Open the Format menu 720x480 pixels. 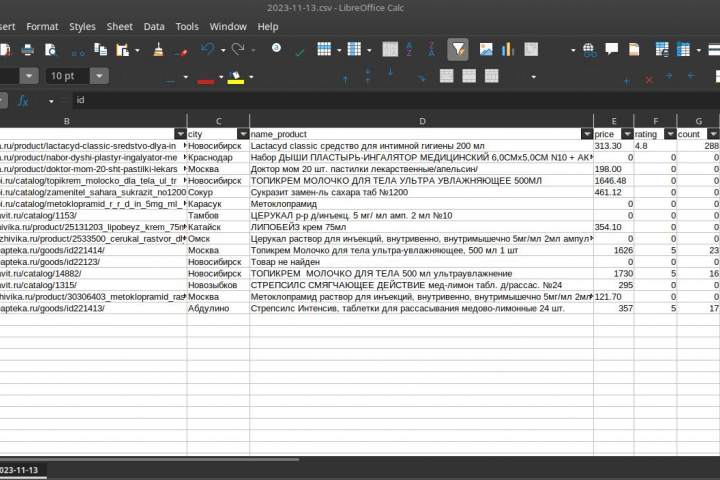(x=42, y=27)
